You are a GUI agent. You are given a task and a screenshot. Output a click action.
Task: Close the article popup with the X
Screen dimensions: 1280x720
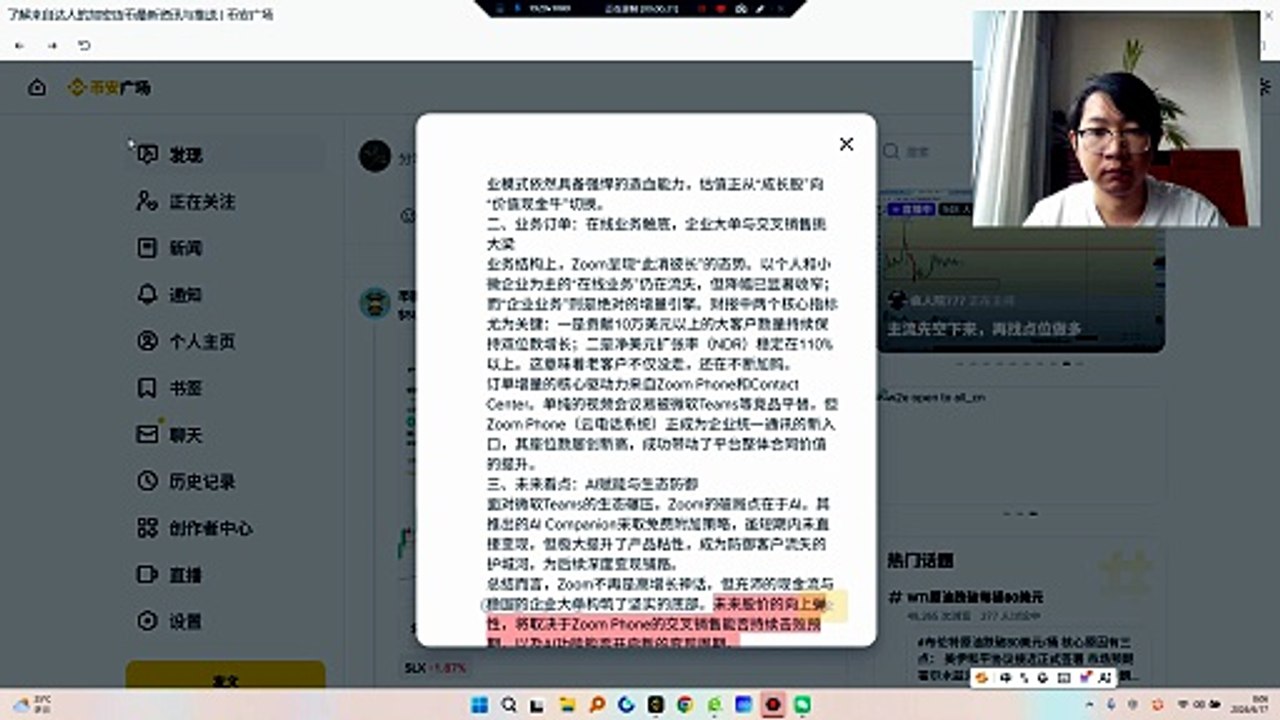(x=846, y=144)
